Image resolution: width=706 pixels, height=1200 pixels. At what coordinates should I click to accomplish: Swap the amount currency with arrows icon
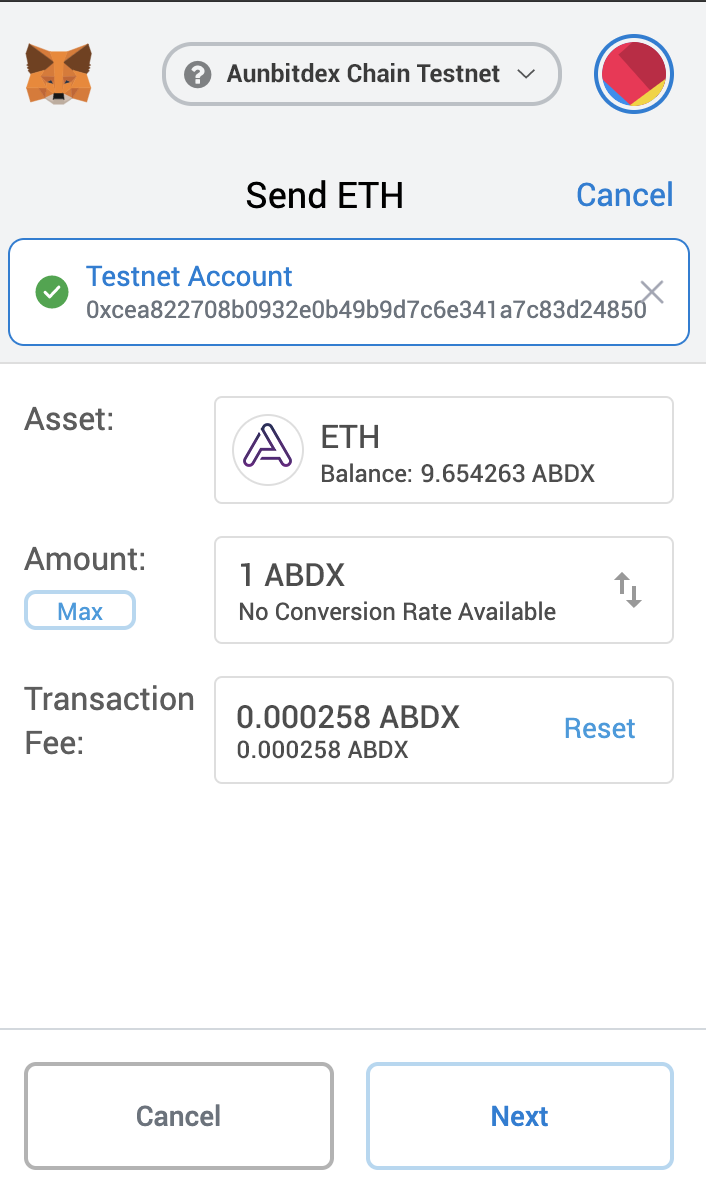click(x=627, y=590)
